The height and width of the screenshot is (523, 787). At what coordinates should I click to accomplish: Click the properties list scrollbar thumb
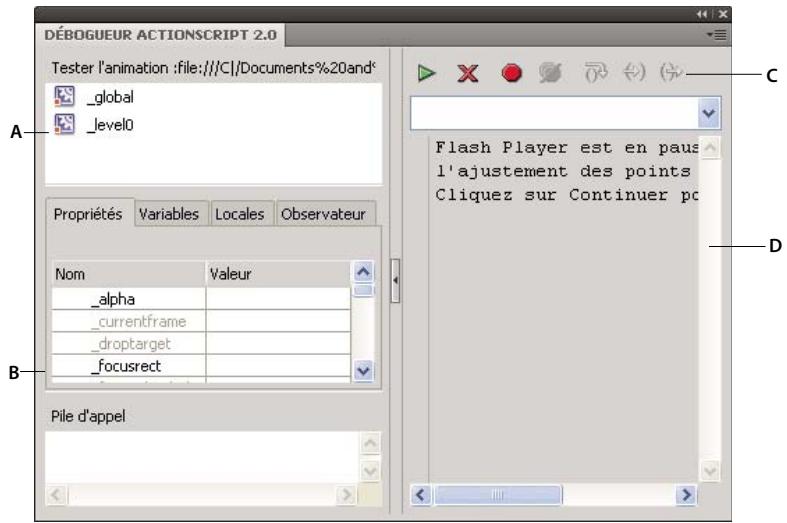(363, 291)
